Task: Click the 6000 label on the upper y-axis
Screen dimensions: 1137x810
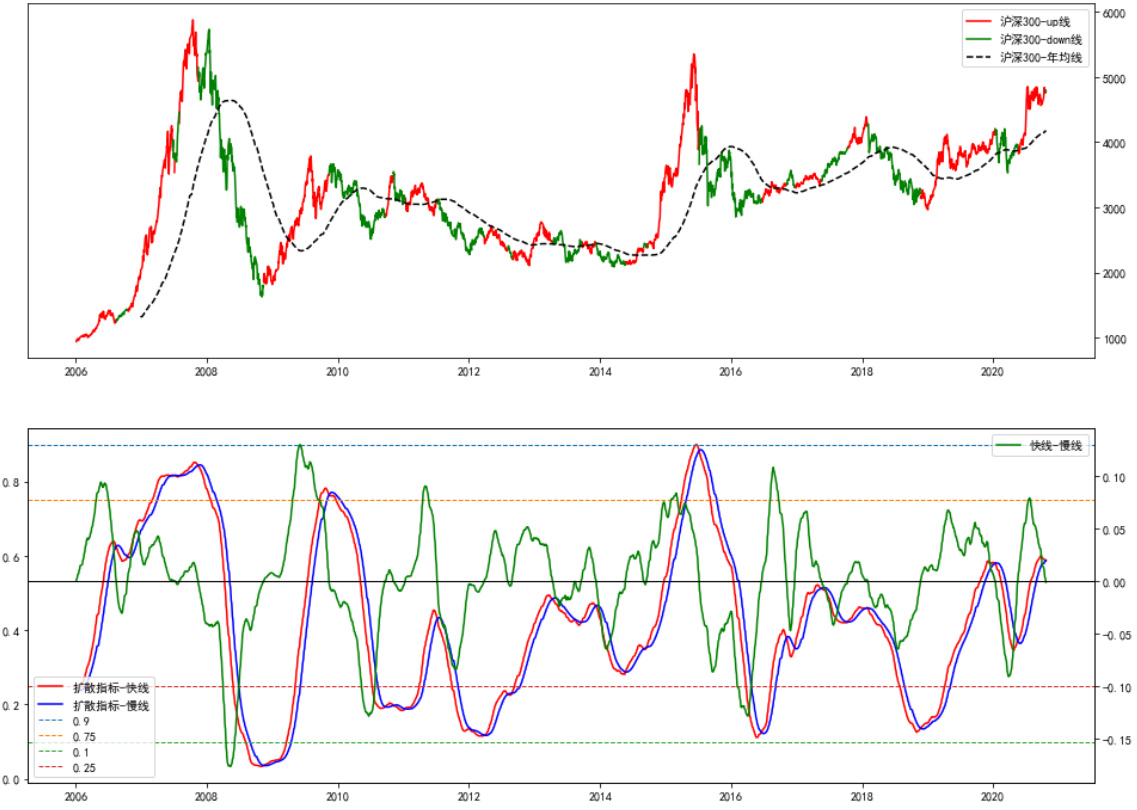Action: point(1115,13)
